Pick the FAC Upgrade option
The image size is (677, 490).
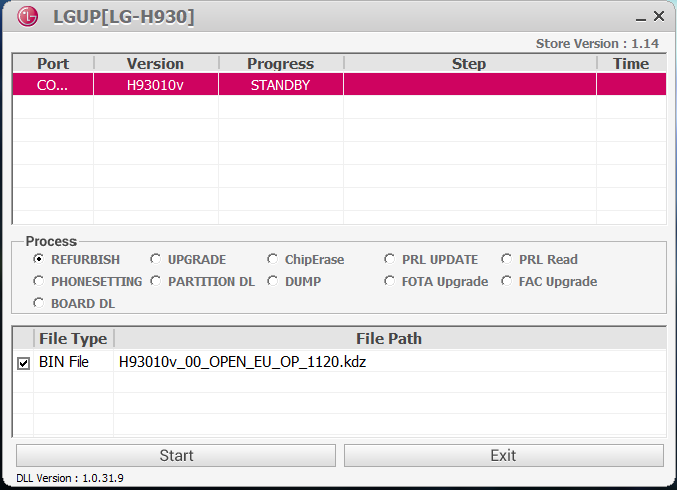point(507,282)
